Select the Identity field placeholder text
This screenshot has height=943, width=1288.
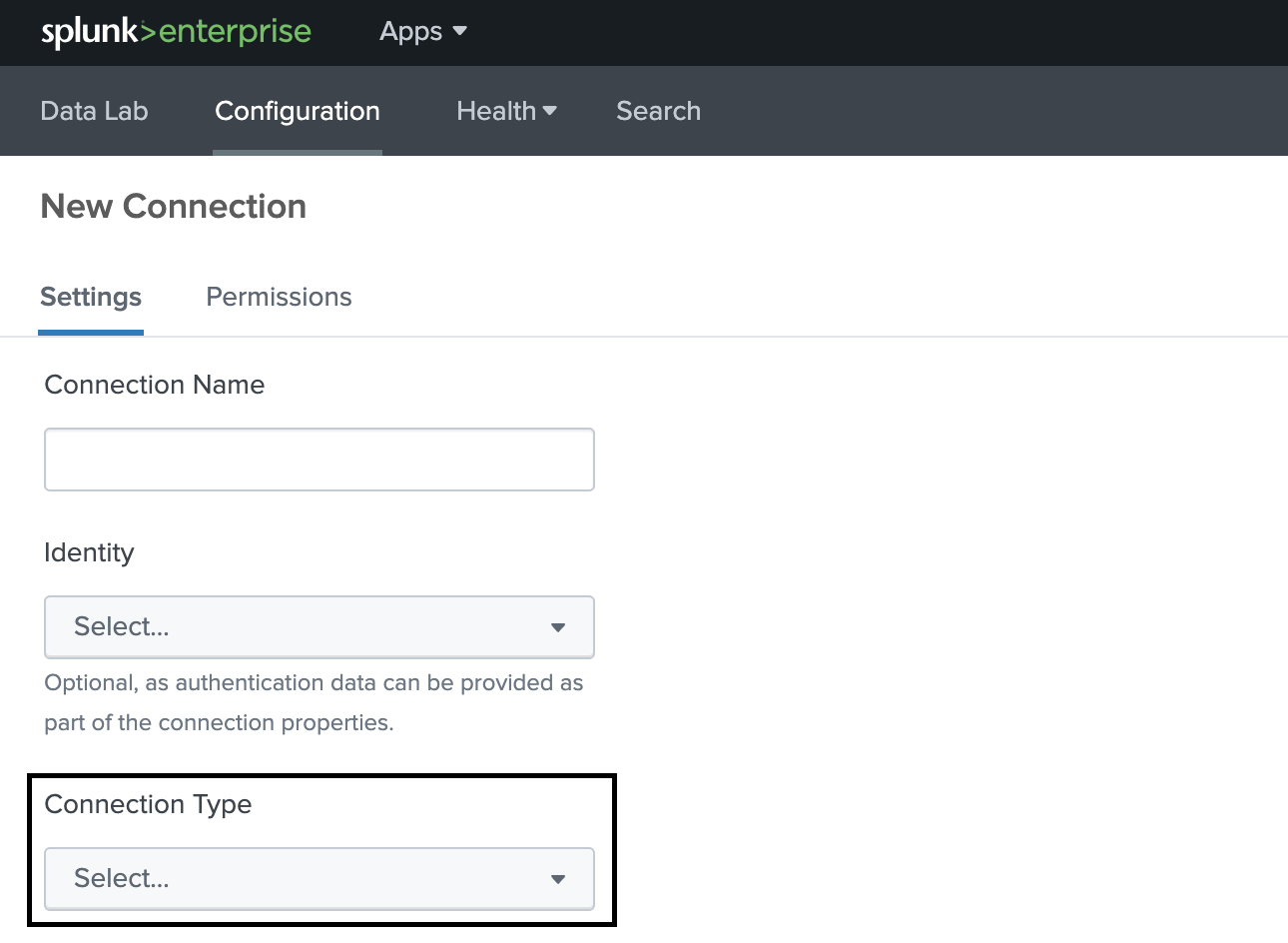pyautogui.click(x=121, y=627)
